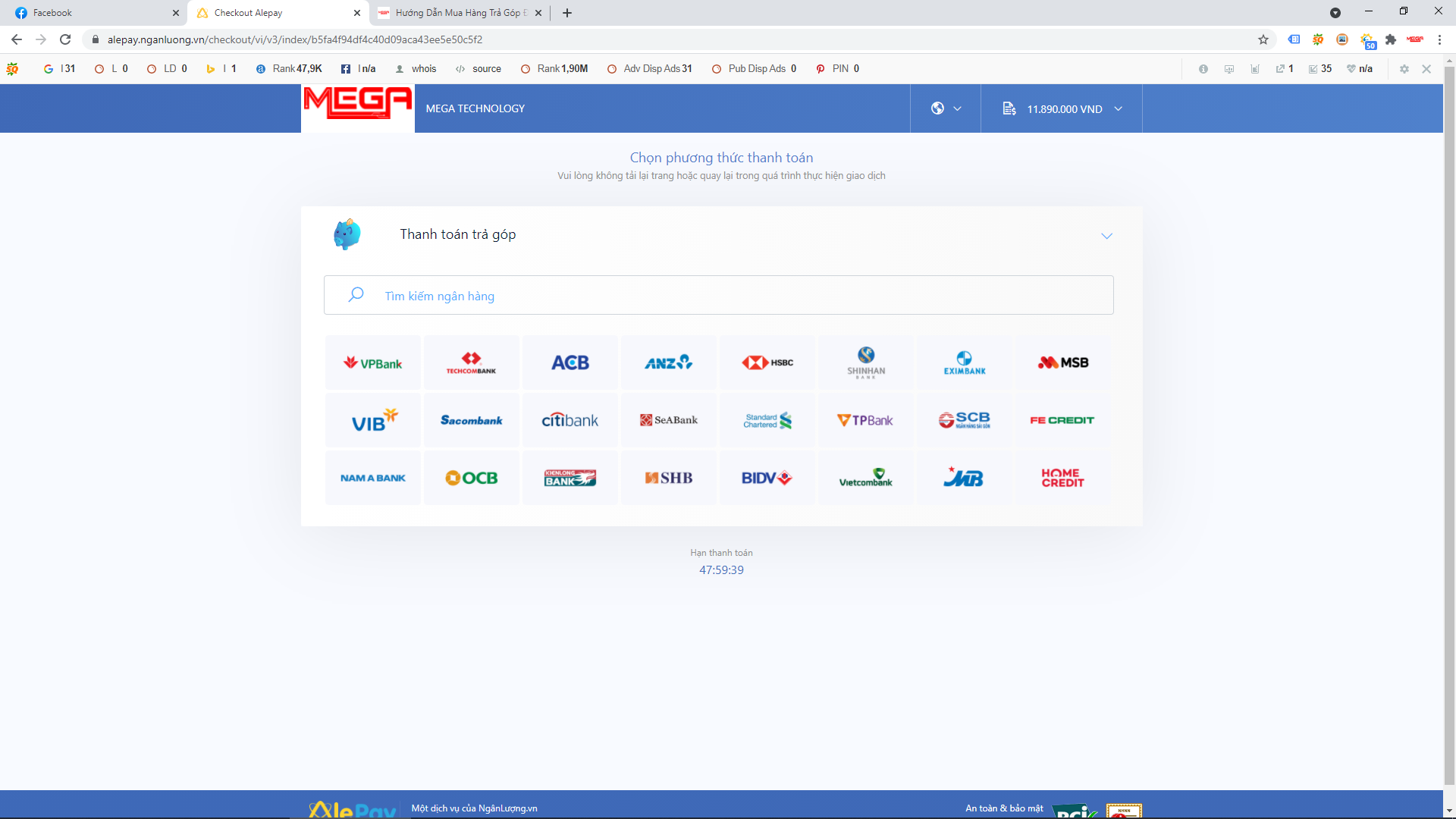This screenshot has height=819, width=1456.
Task: Choose SeABank tile
Action: (669, 420)
